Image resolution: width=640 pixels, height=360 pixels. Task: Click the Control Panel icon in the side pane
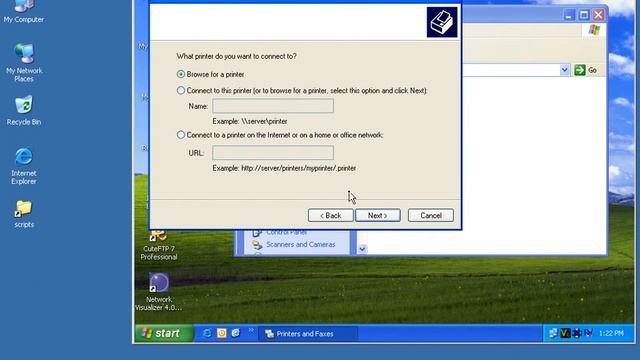pos(257,233)
